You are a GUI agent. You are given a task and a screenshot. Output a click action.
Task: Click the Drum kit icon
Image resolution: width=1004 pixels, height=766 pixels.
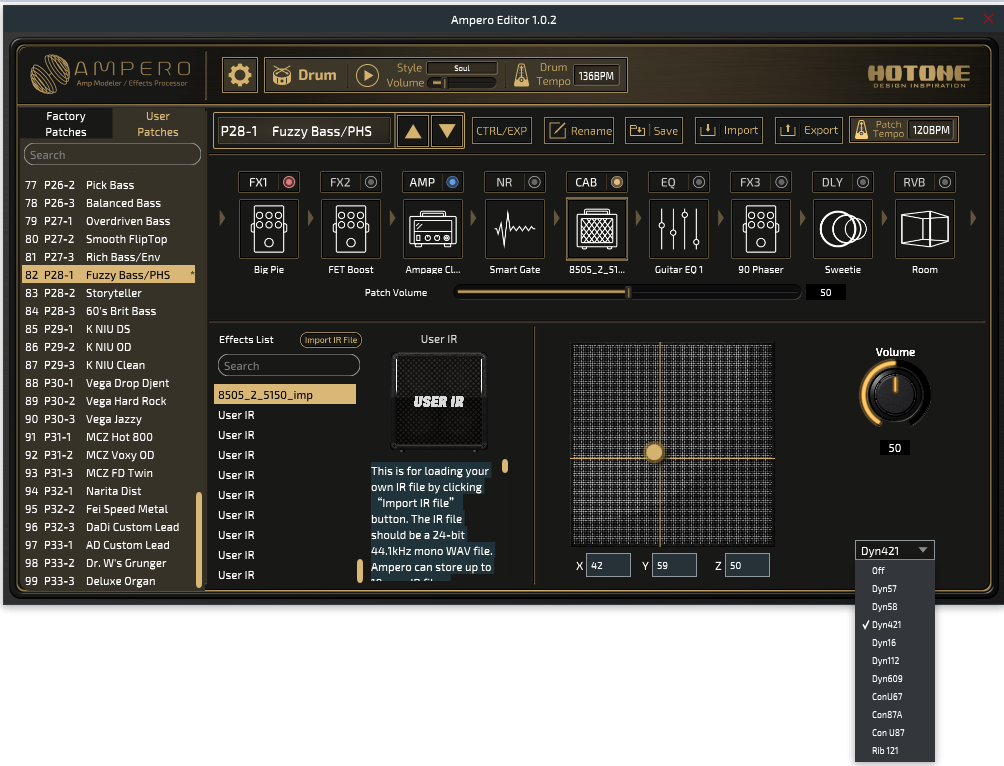[x=282, y=76]
